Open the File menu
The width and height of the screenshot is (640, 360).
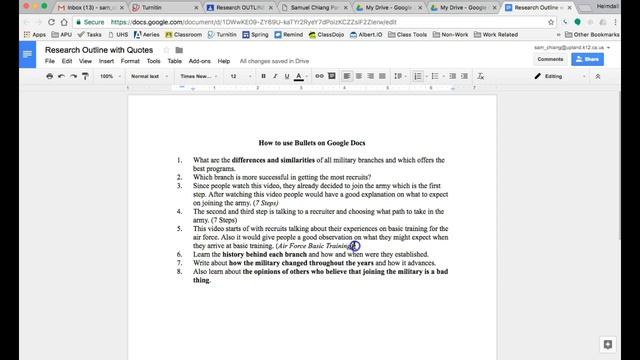coord(50,61)
